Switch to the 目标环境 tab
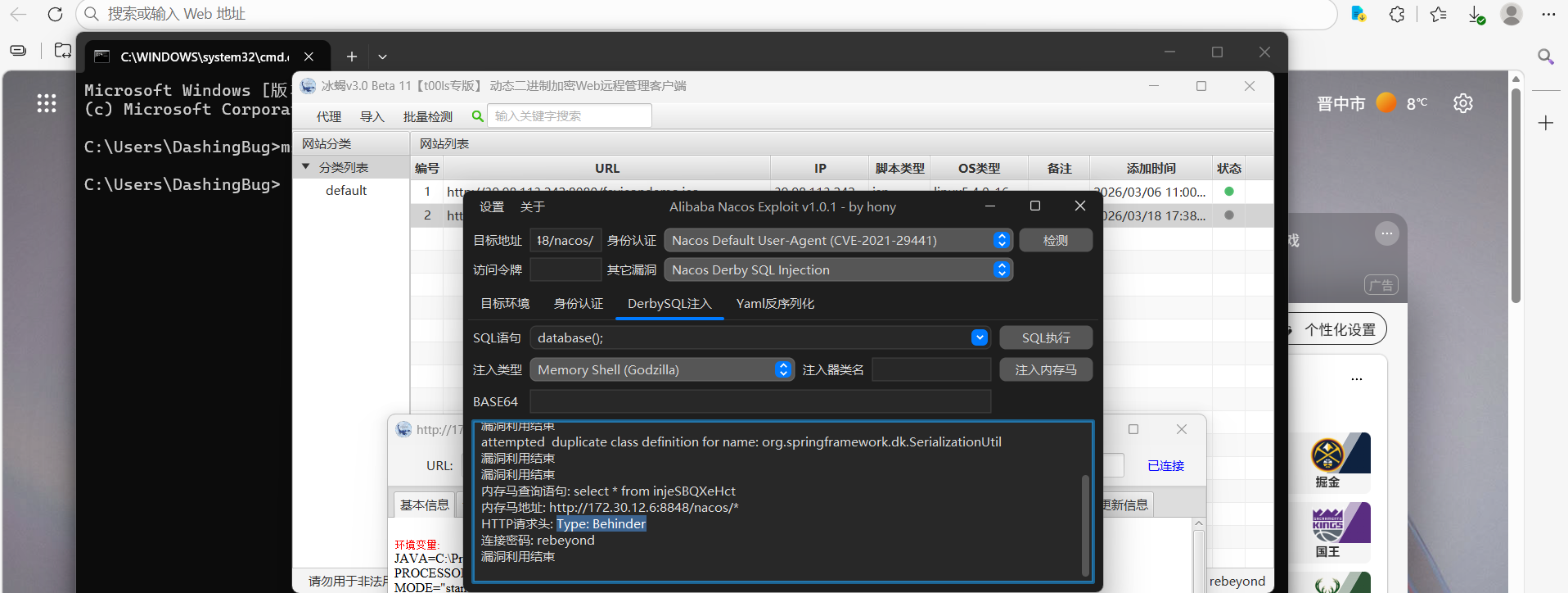The height and width of the screenshot is (593, 1568). pyautogui.click(x=504, y=304)
